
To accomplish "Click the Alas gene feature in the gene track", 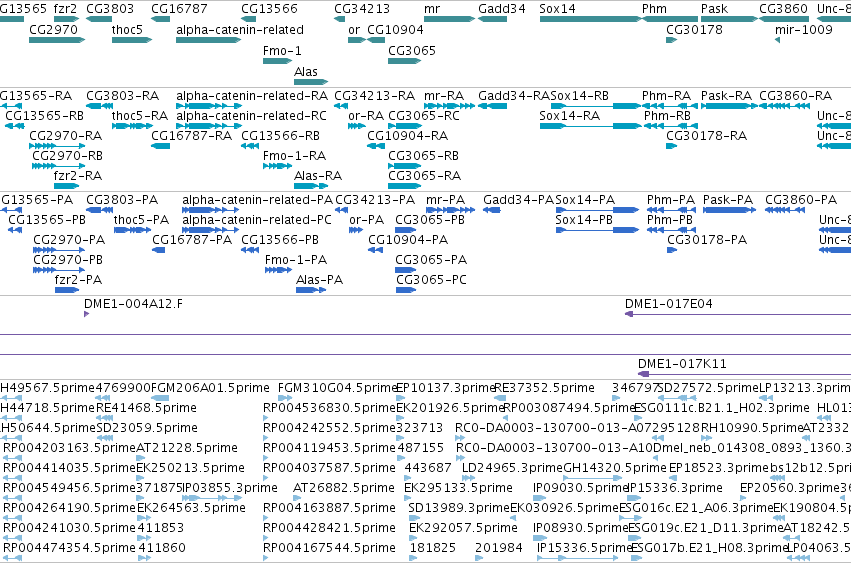I will coord(311,82).
